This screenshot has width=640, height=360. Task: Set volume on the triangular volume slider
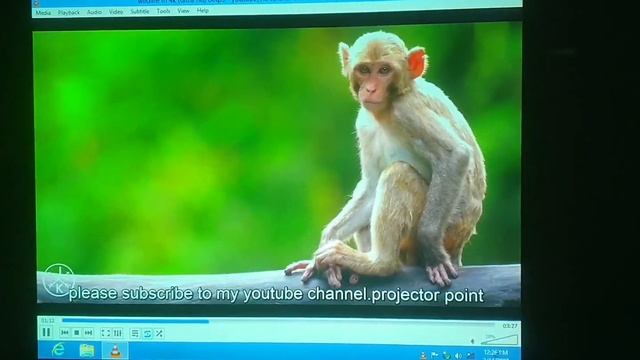(x=500, y=340)
